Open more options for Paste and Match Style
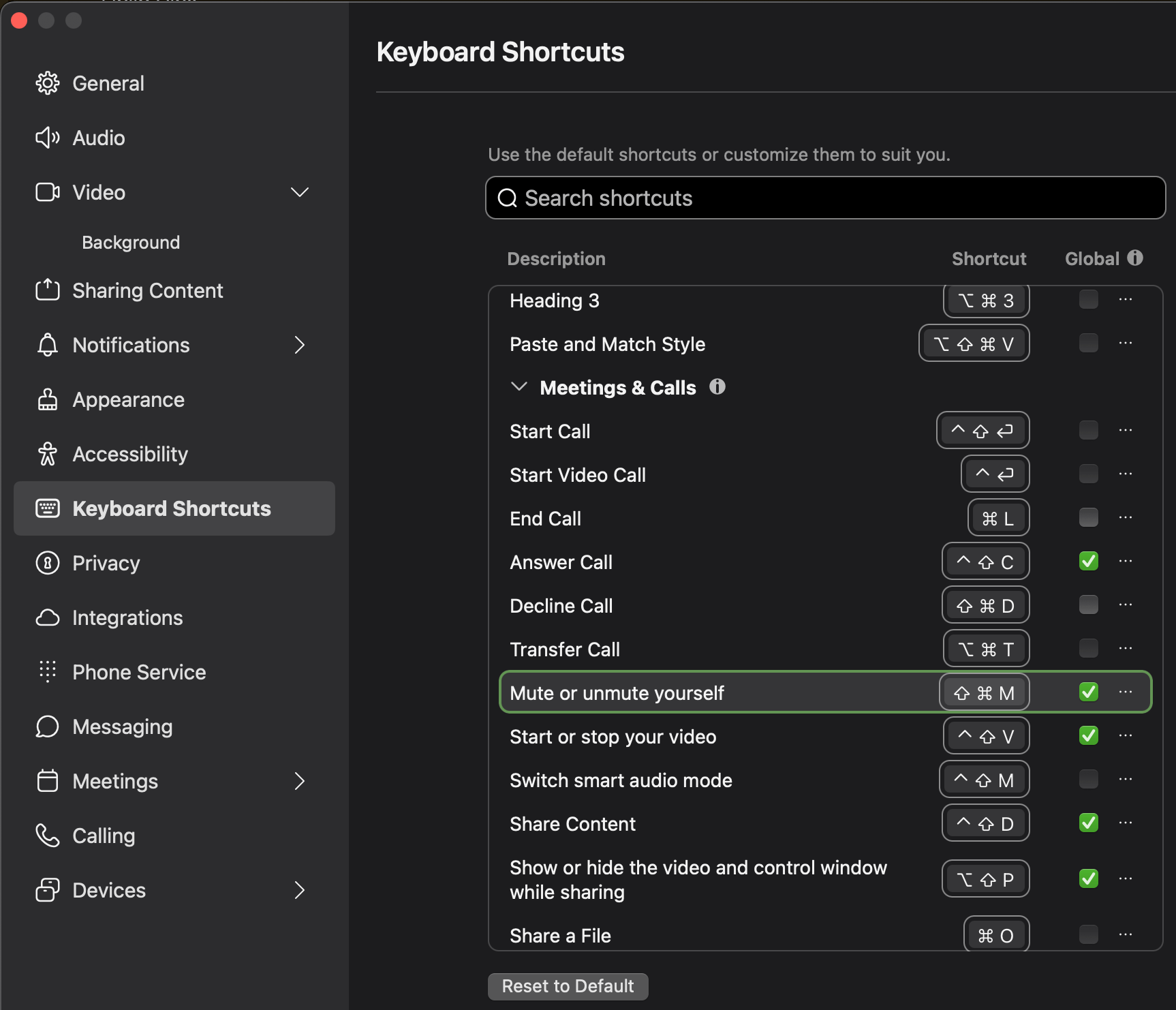Viewport: 1176px width, 1010px height. [1126, 343]
